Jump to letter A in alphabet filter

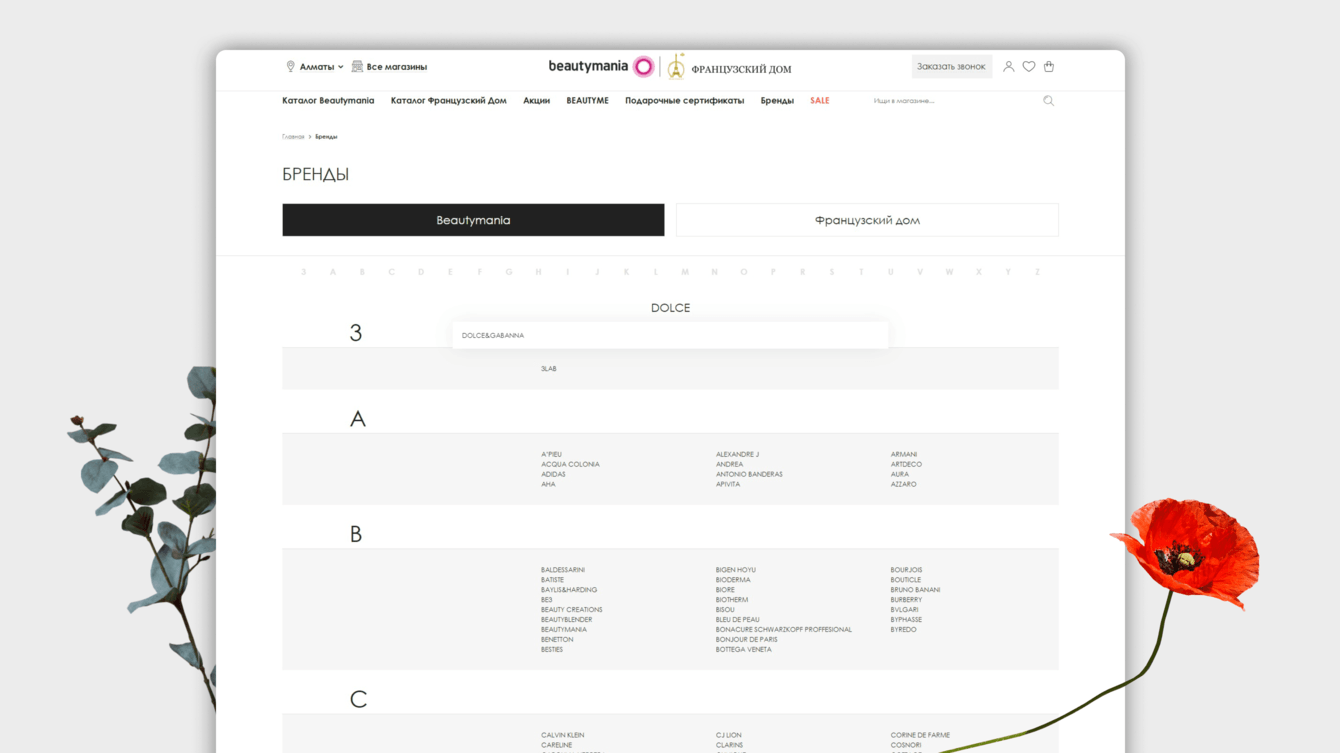pyautogui.click(x=333, y=272)
